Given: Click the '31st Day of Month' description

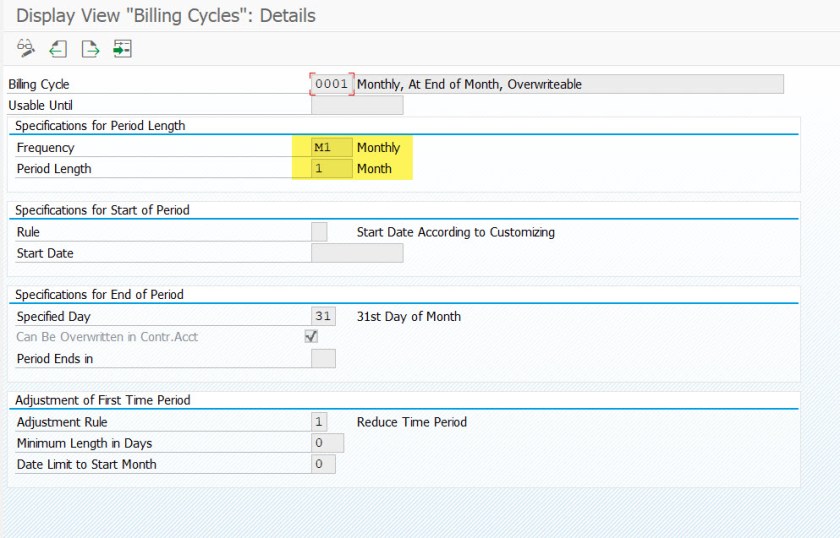Looking at the screenshot, I should pyautogui.click(x=408, y=316).
